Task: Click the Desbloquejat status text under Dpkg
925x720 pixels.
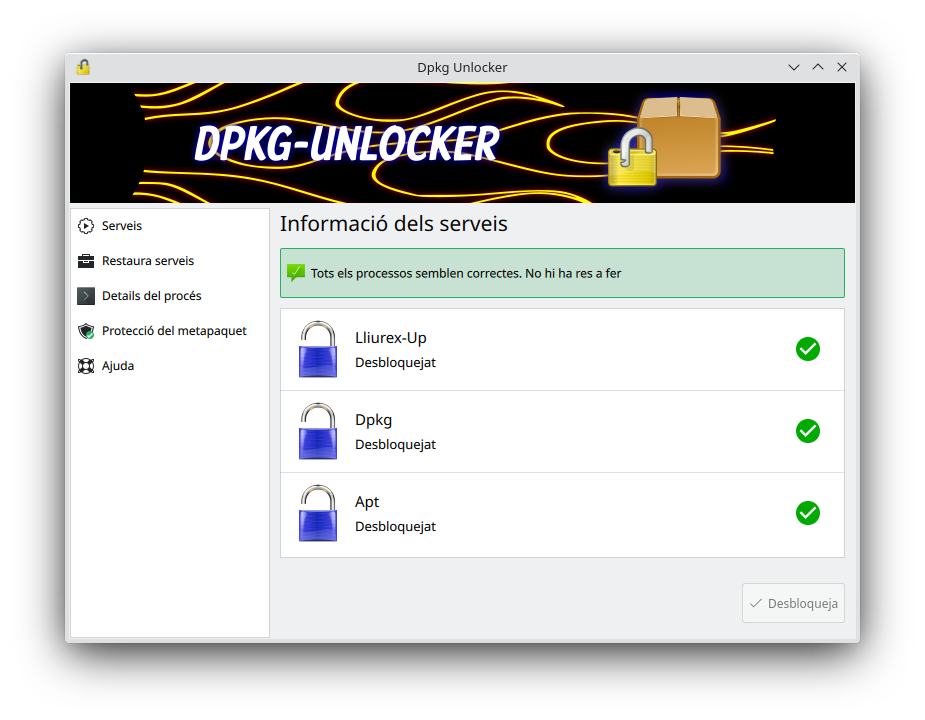Action: (395, 444)
